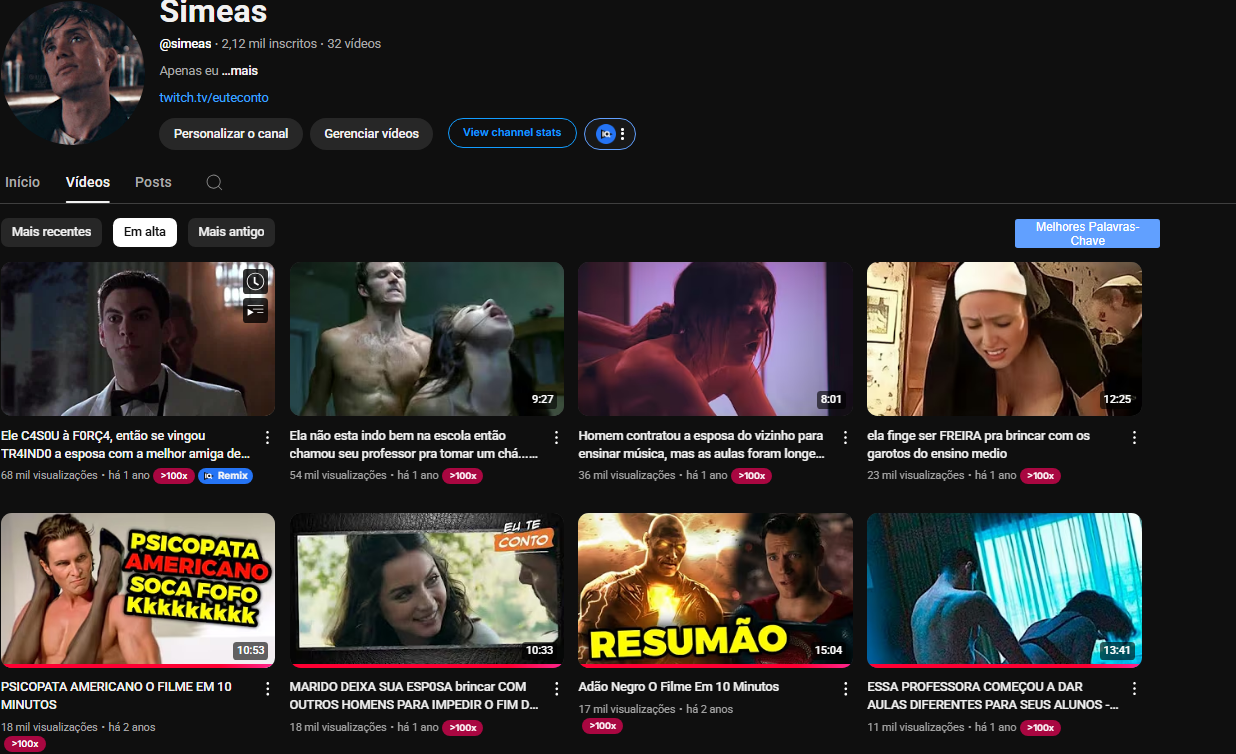Open video title 'Ele C4S0U à F0RÇ4, então se vingou'
The image size is (1236, 754).
coord(125,445)
